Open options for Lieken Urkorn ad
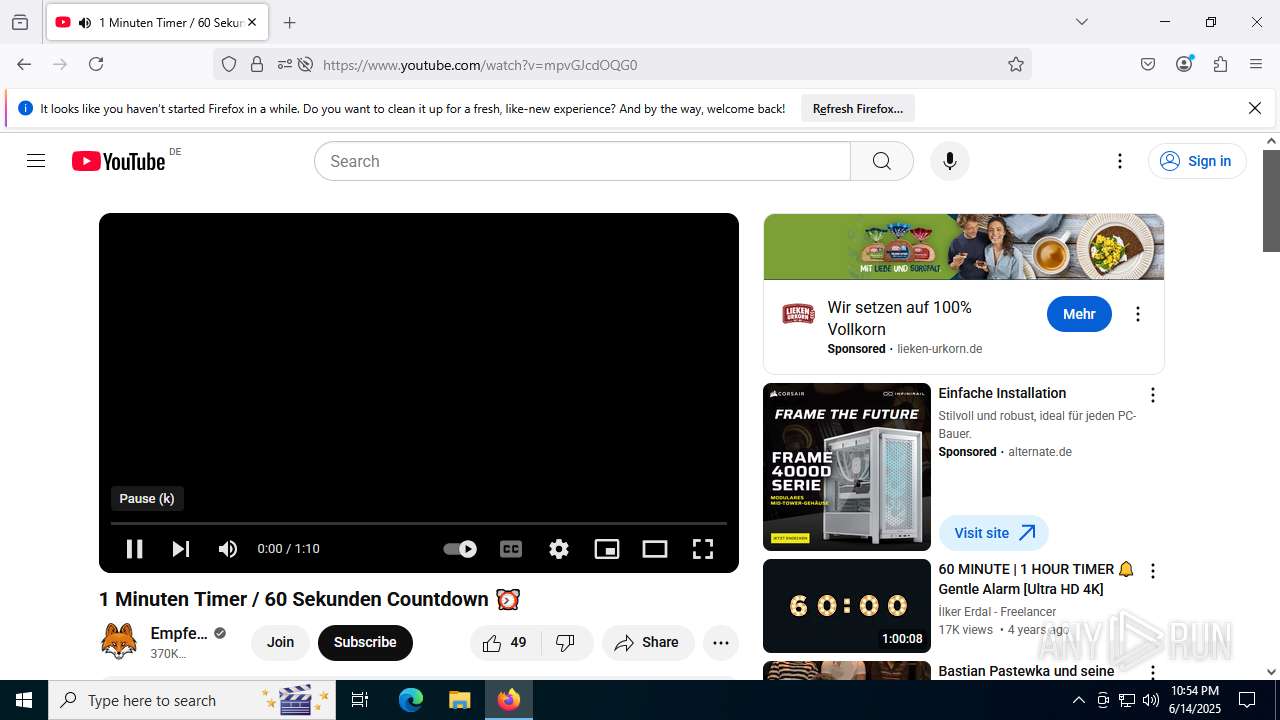 pyautogui.click(x=1137, y=314)
